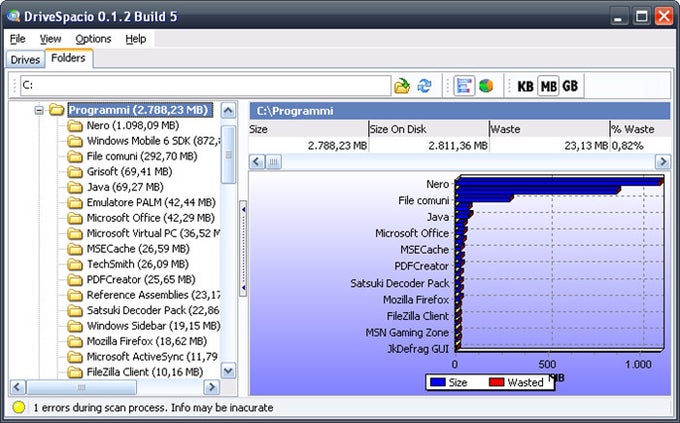Select Mozilla Firefox folder in tree
Image resolution: width=680 pixels, height=423 pixels.
point(147,341)
